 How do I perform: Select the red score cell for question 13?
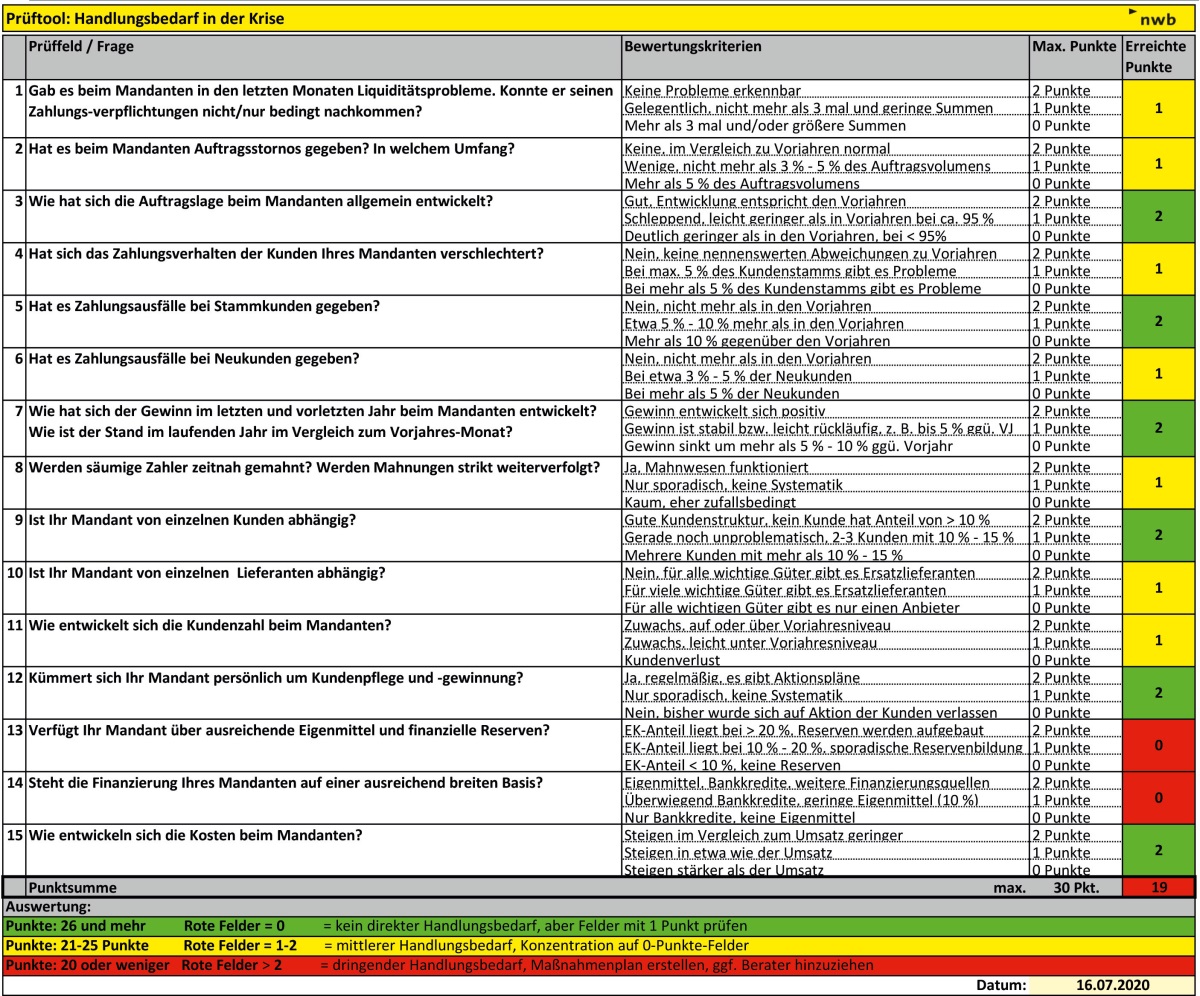pos(1157,746)
